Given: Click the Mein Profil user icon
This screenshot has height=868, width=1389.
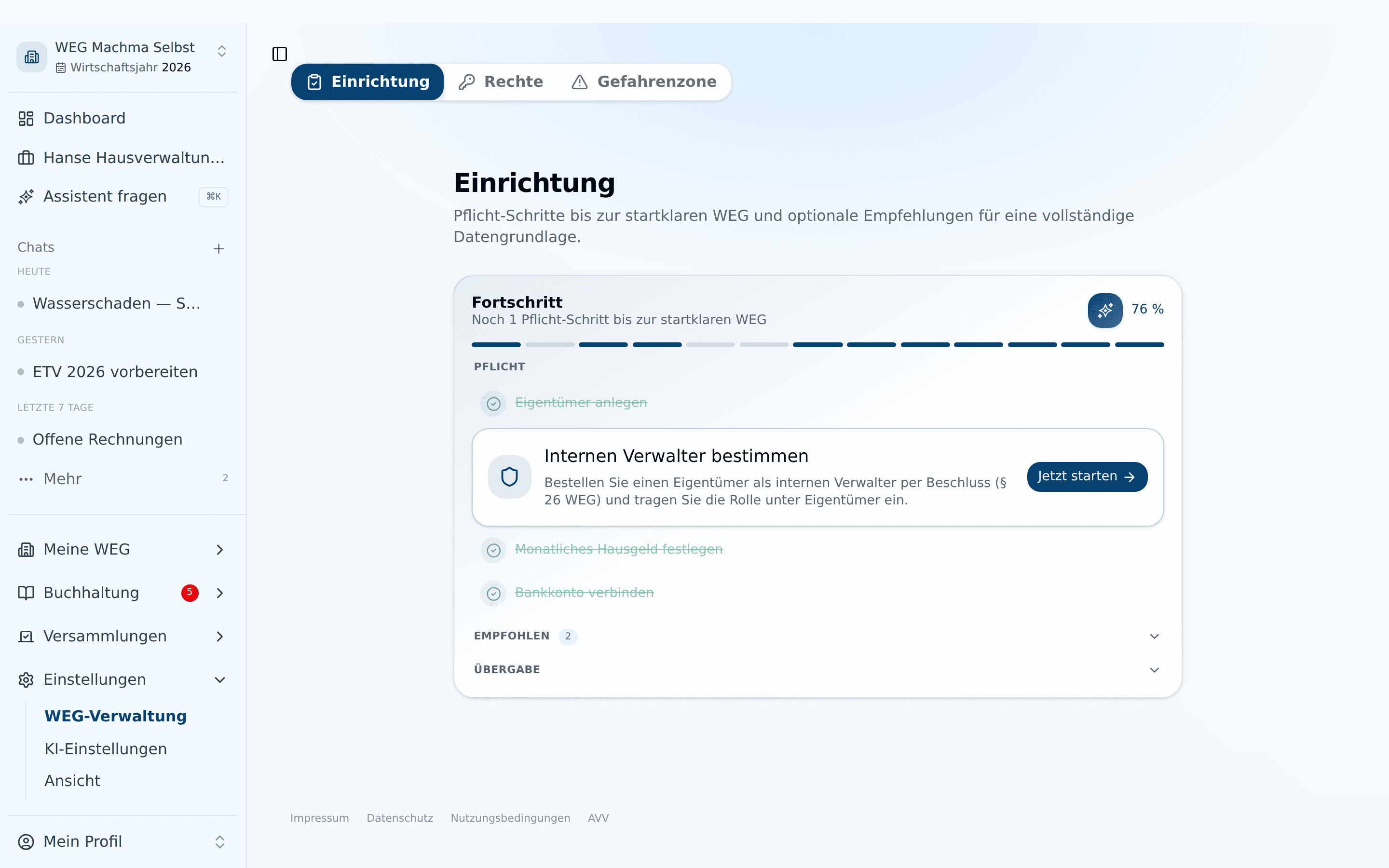Looking at the screenshot, I should click(x=26, y=841).
